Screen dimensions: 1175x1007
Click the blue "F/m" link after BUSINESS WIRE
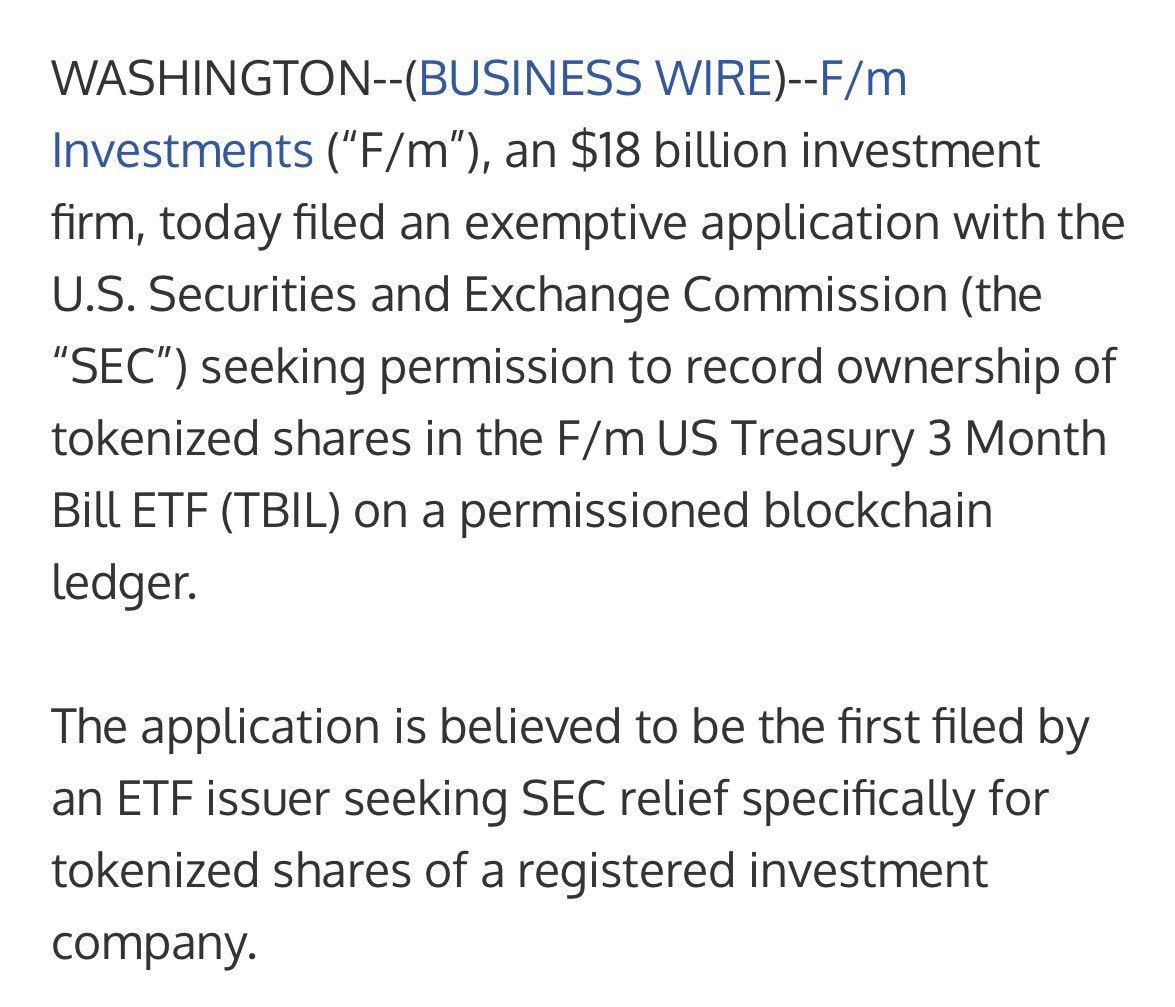coord(863,79)
